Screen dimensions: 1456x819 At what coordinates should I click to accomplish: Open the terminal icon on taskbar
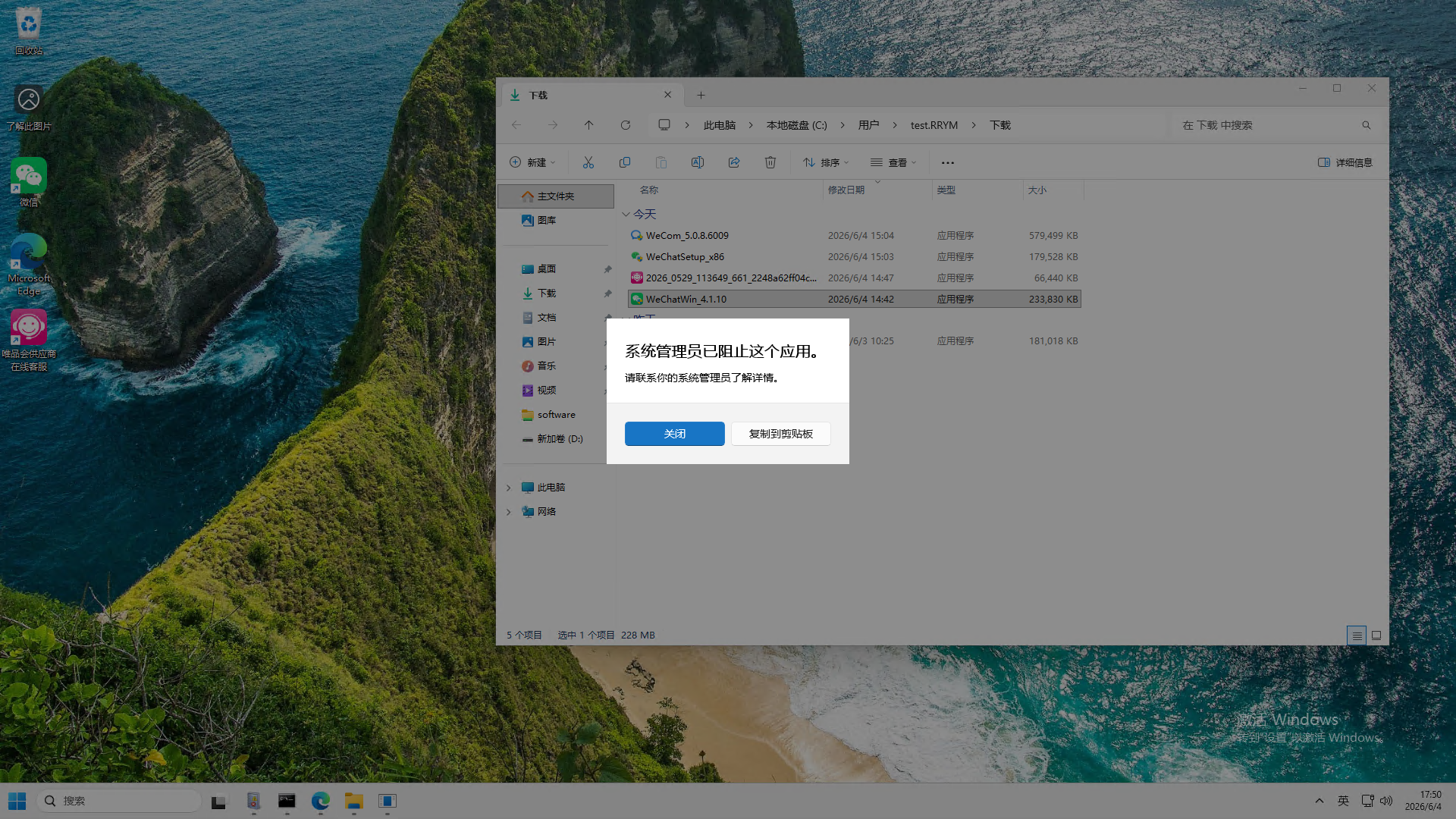pos(287,801)
